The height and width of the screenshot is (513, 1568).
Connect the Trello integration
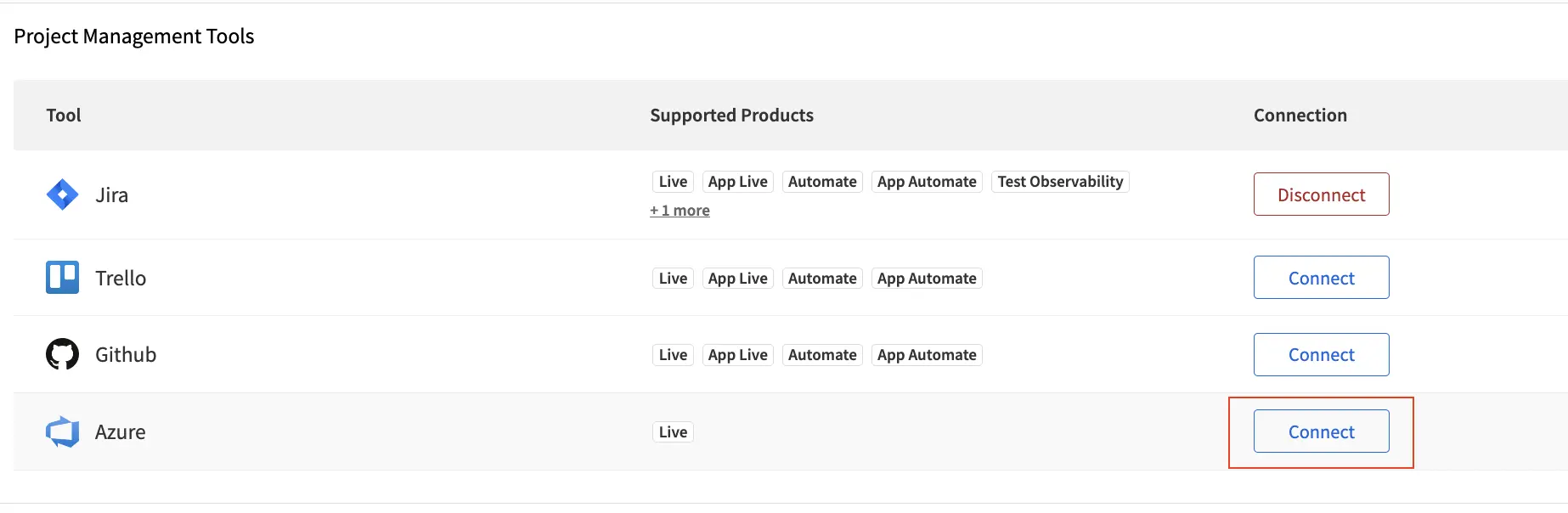(1321, 278)
